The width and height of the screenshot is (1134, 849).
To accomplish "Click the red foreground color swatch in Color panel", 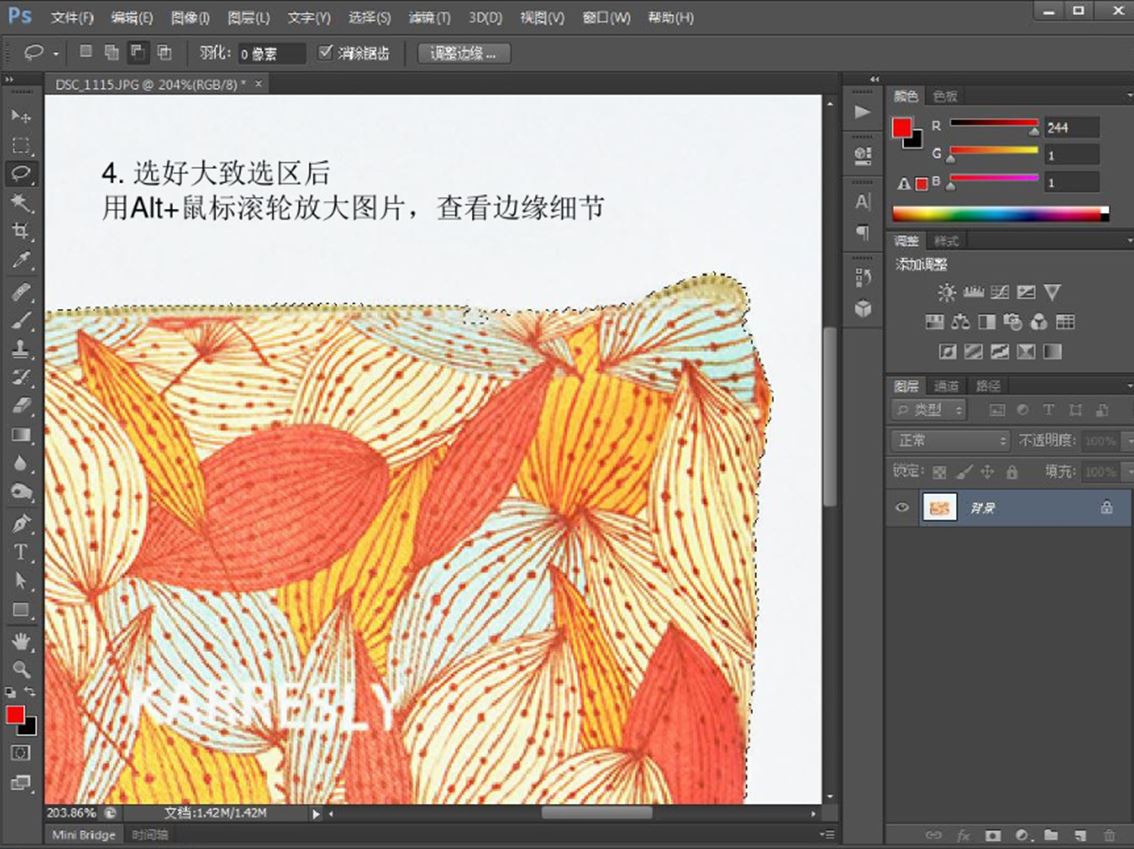I will (x=902, y=127).
